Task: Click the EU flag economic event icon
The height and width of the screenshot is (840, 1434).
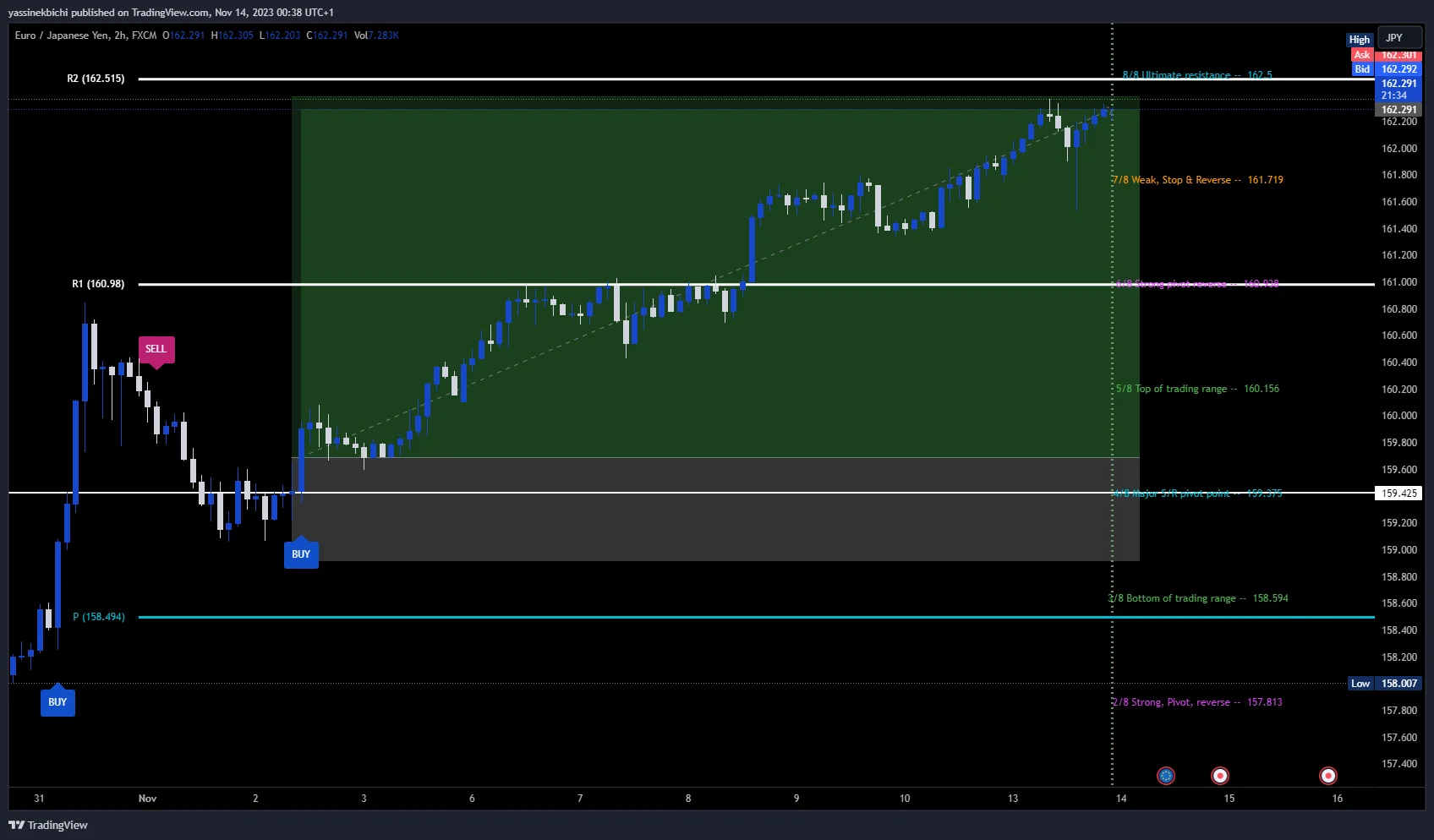Action: (1166, 775)
